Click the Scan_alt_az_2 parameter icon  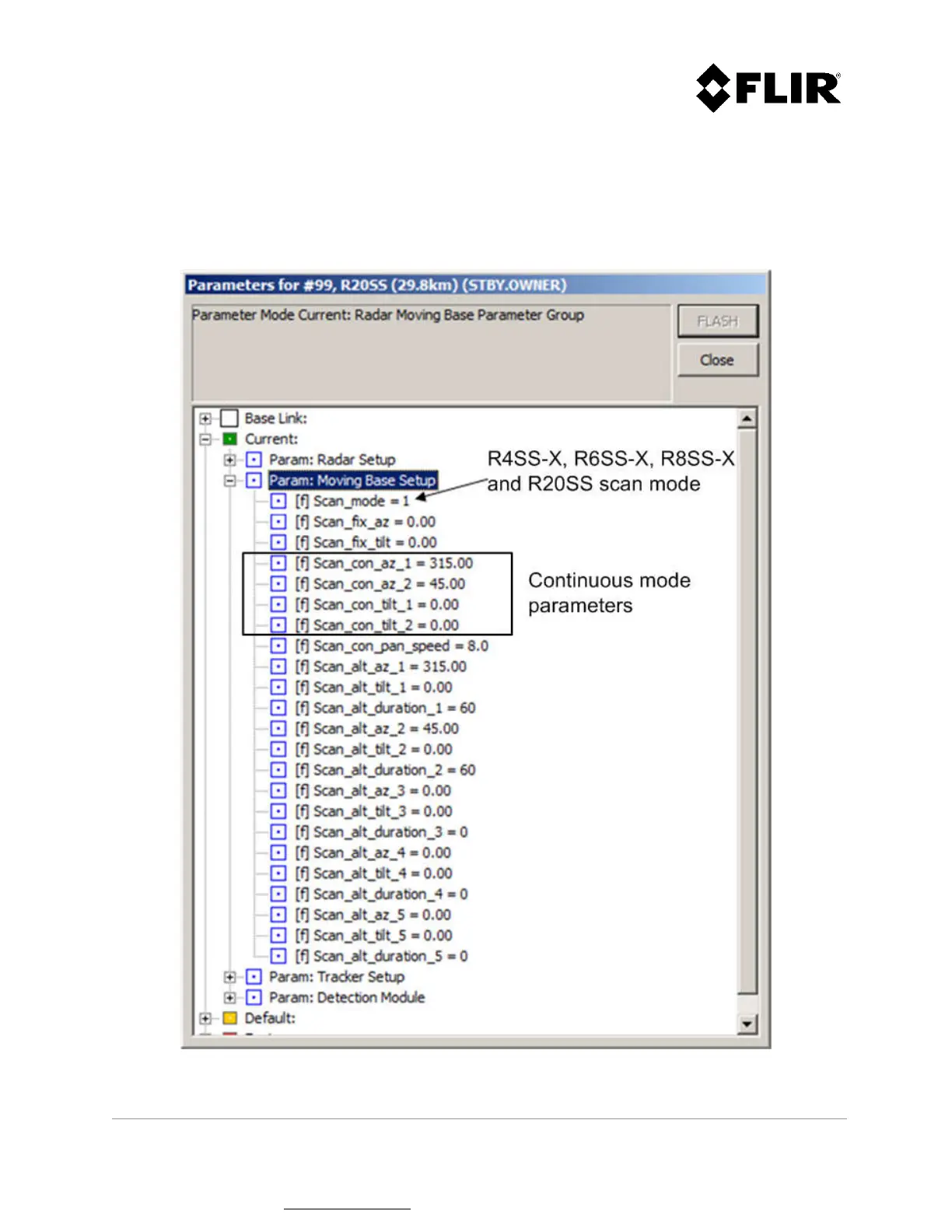[x=278, y=729]
